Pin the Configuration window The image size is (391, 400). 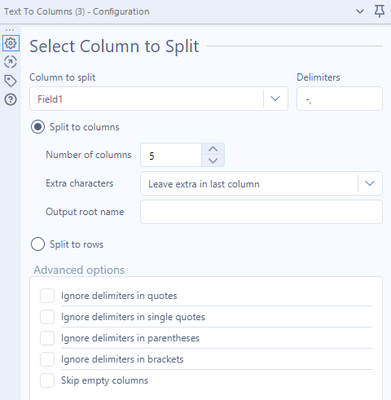click(x=379, y=12)
